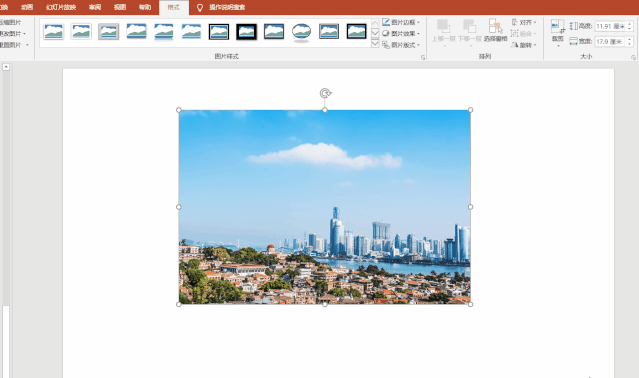
Task: Open 图片样式 group dialog launcher
Action: 423,57
